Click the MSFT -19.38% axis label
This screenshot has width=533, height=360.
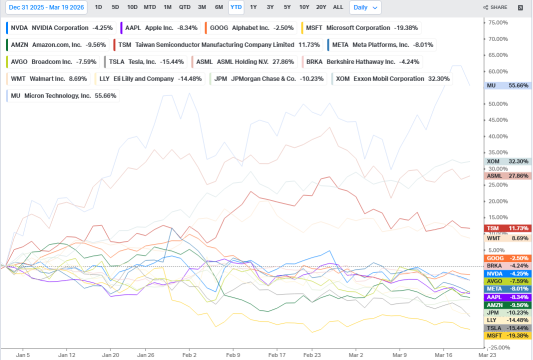tap(507, 336)
